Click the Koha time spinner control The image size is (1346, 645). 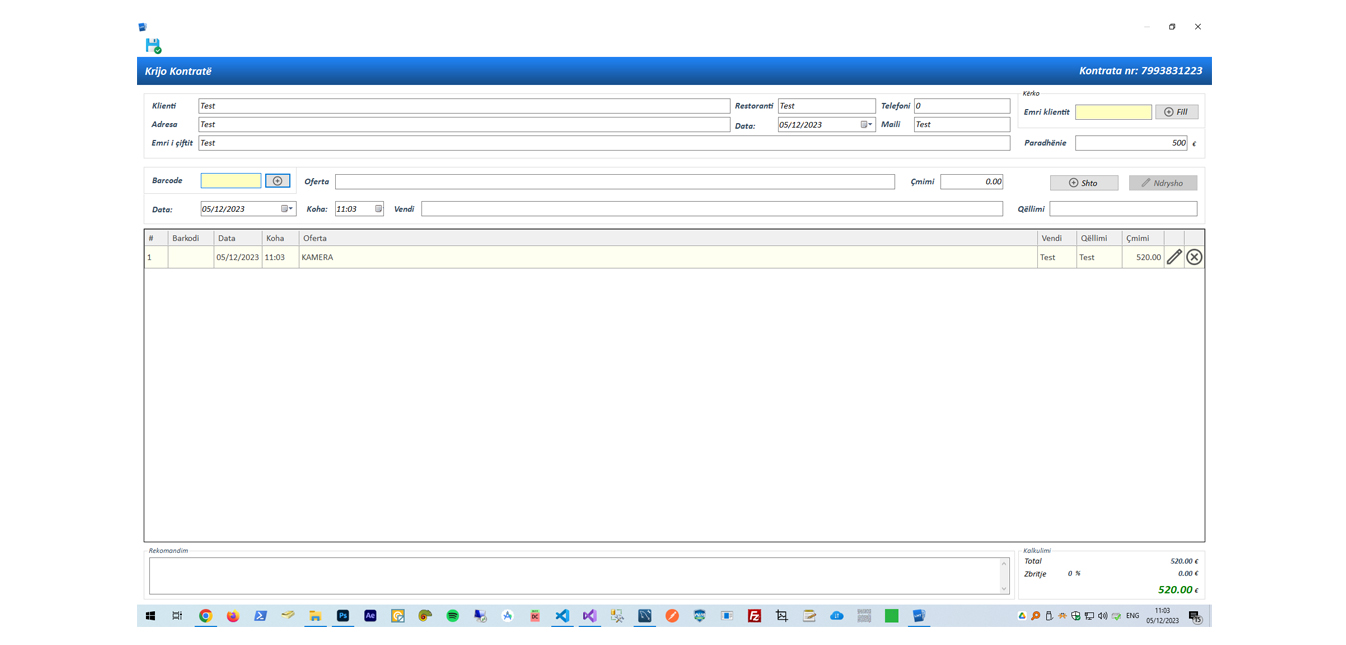[x=378, y=209]
